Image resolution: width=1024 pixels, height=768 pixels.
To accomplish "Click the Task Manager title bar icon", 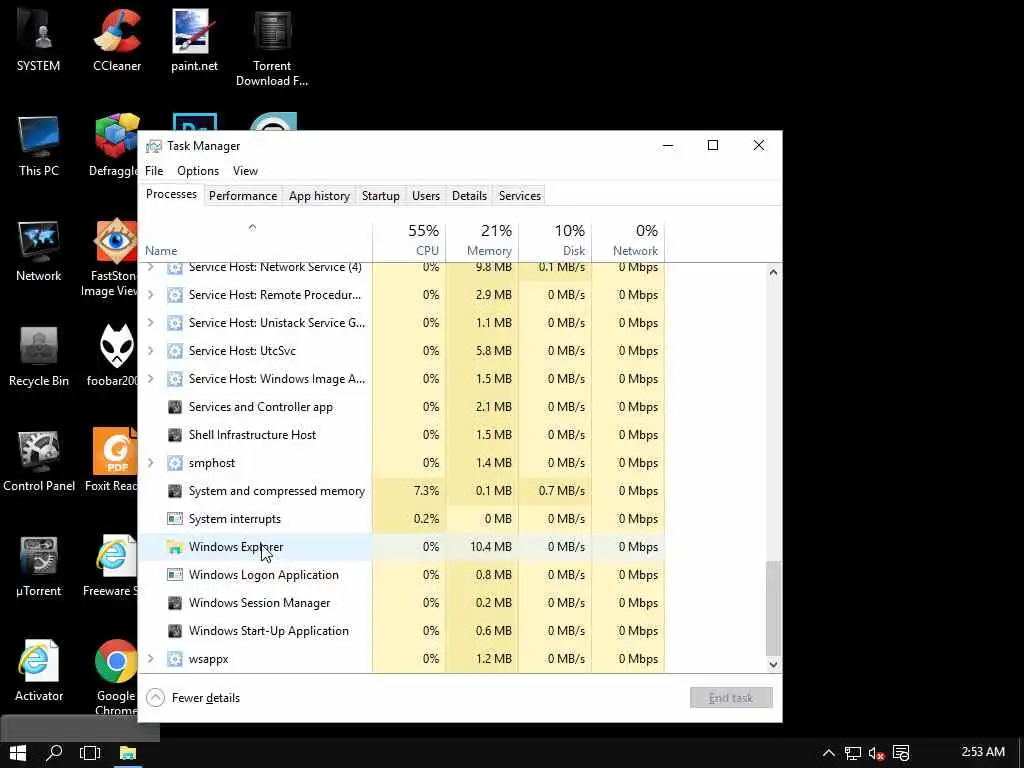I will 153,146.
